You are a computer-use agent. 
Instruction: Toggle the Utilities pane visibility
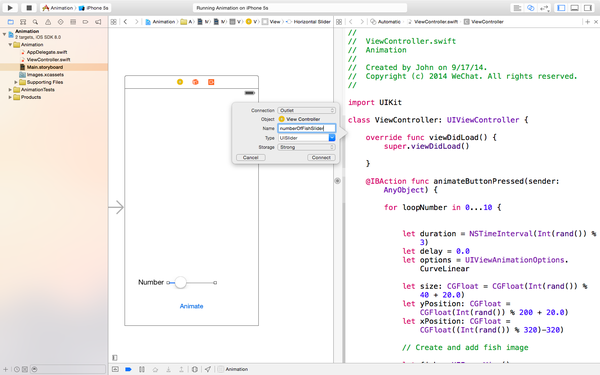(588, 8)
